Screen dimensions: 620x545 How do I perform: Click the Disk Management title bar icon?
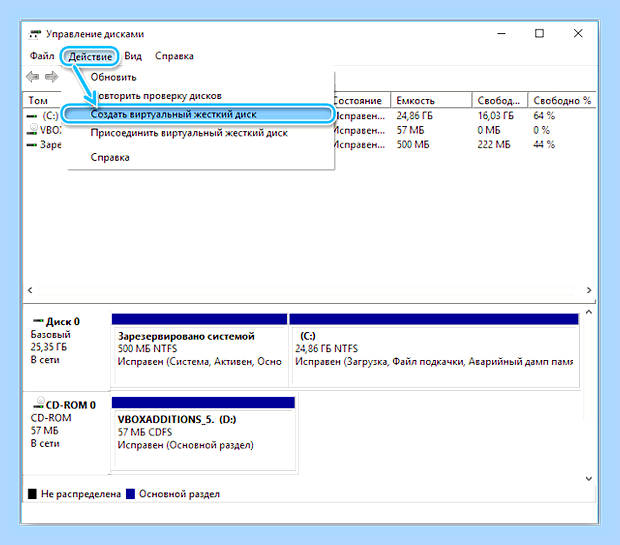(35, 34)
